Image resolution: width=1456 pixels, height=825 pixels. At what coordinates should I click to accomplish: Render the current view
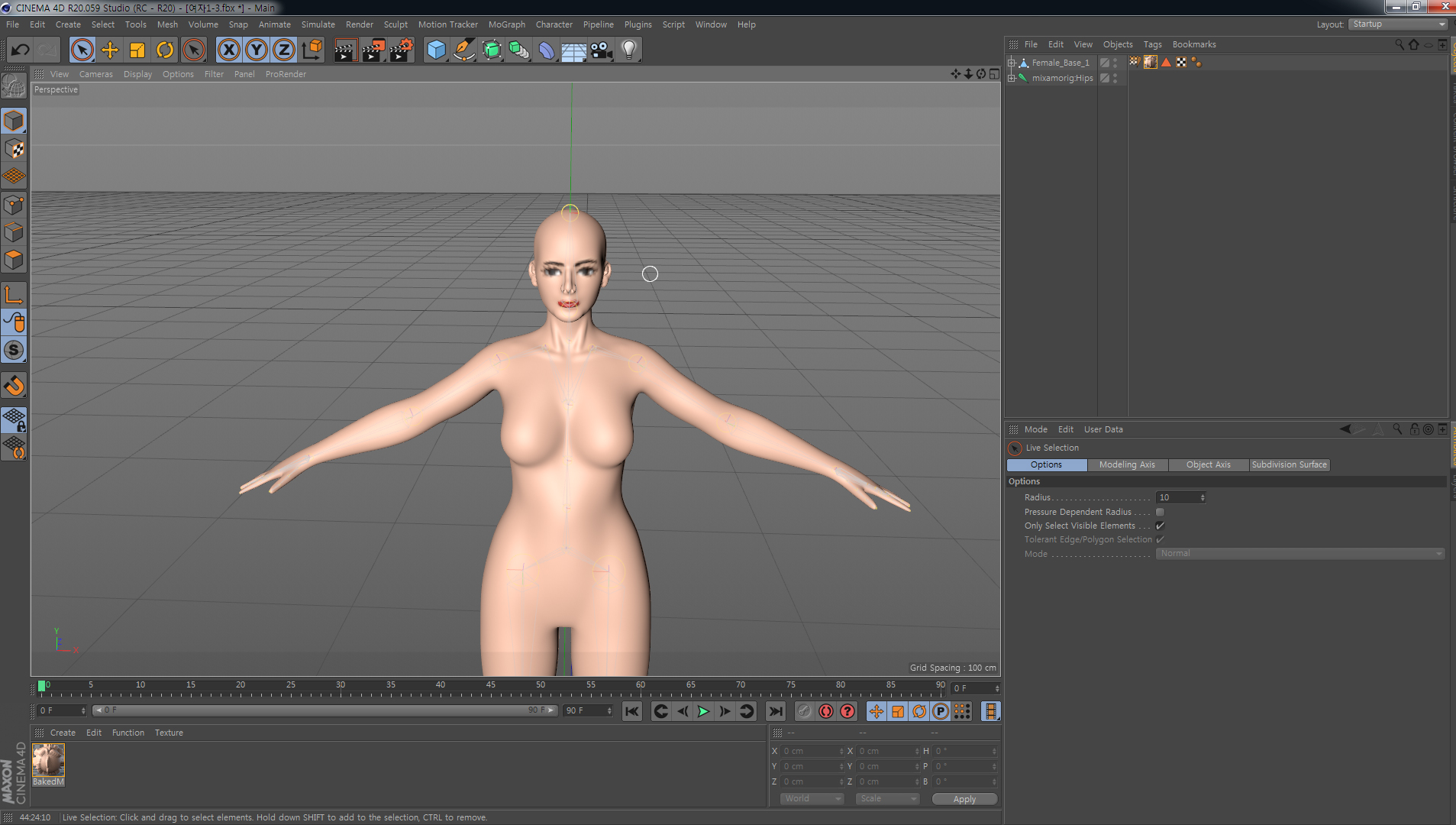click(x=345, y=50)
